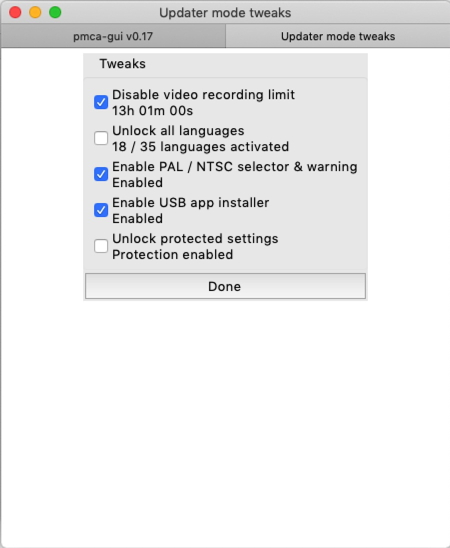
Task: Click the Enable USB app installer label
Action: (x=191, y=203)
